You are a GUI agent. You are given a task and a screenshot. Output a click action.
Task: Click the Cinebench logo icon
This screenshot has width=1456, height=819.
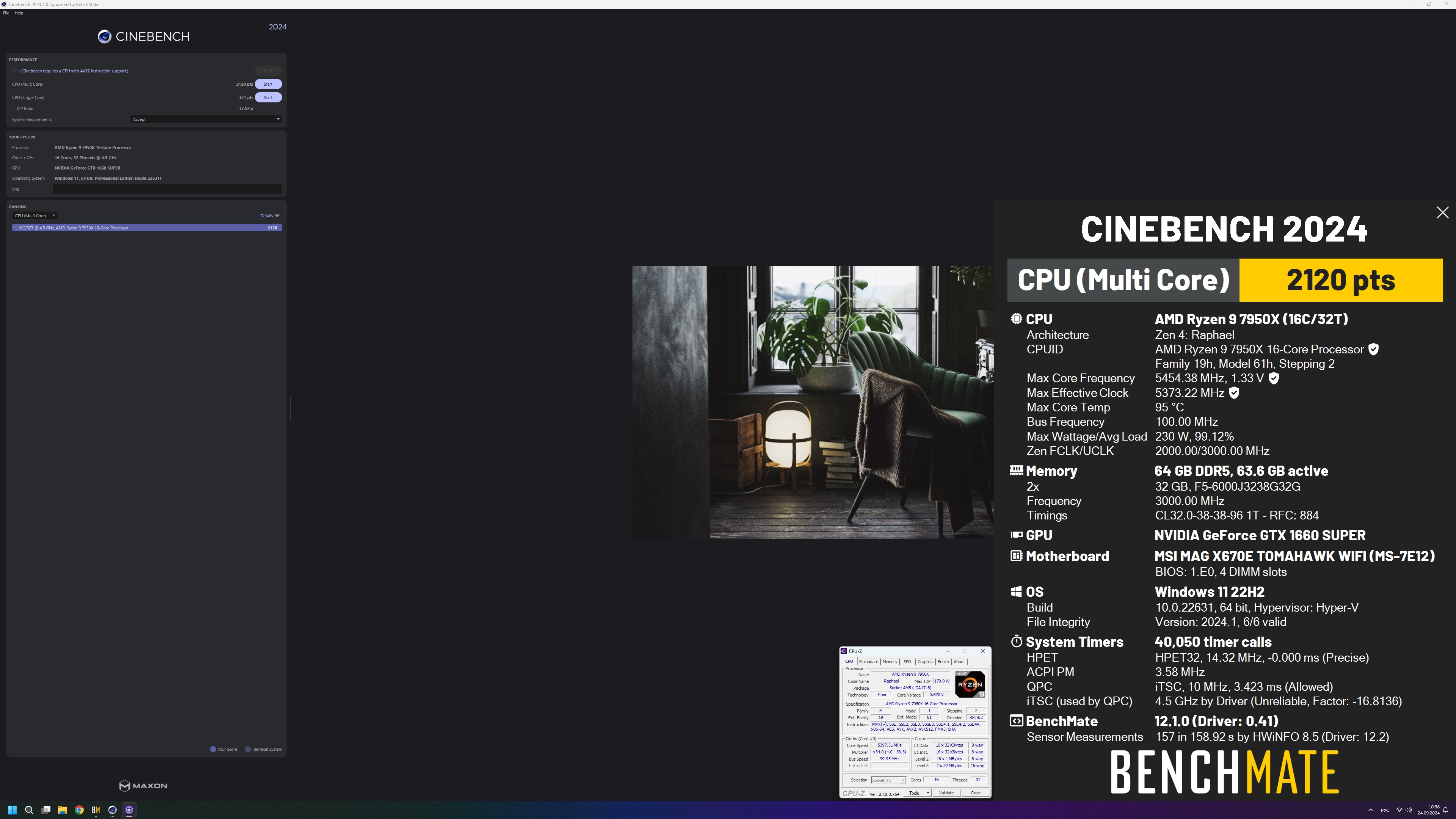point(104,37)
